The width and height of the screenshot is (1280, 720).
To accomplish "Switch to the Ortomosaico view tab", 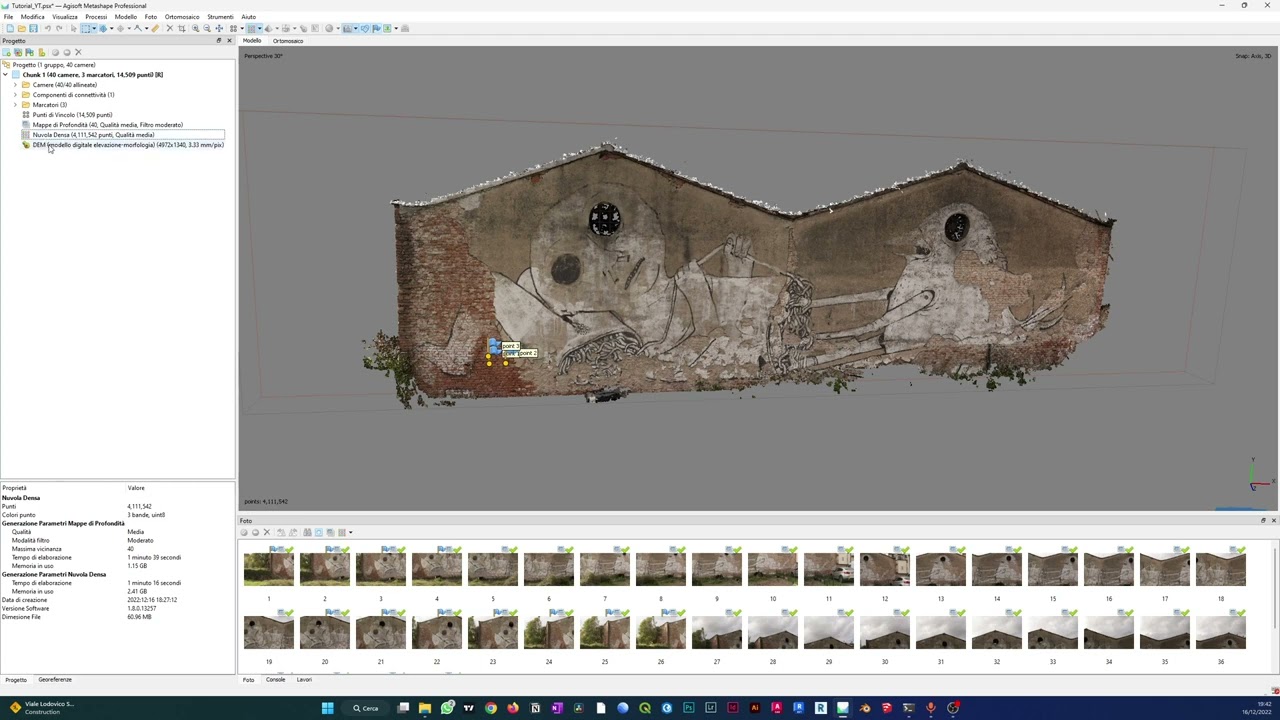I will pyautogui.click(x=288, y=41).
